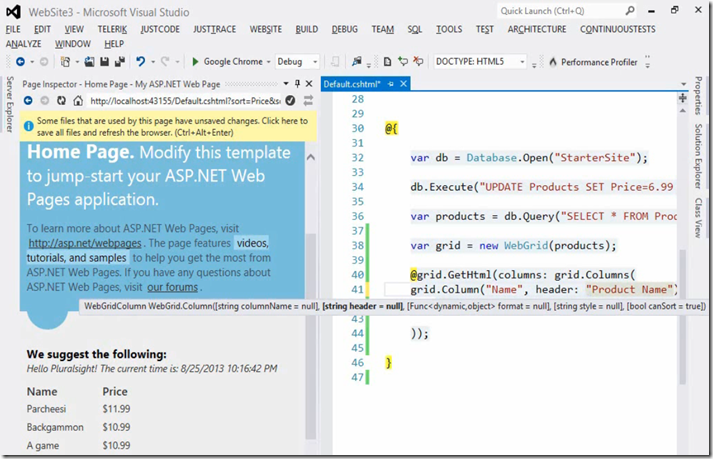Open the Properties side tab
713x459 pixels.
tap(698, 96)
